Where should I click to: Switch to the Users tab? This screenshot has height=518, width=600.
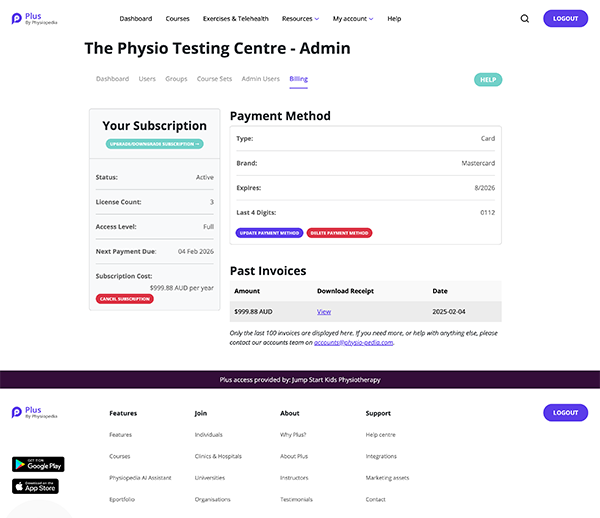(147, 79)
